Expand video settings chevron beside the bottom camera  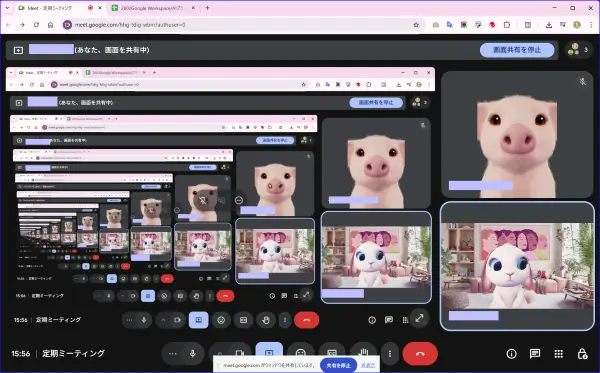[220, 353]
